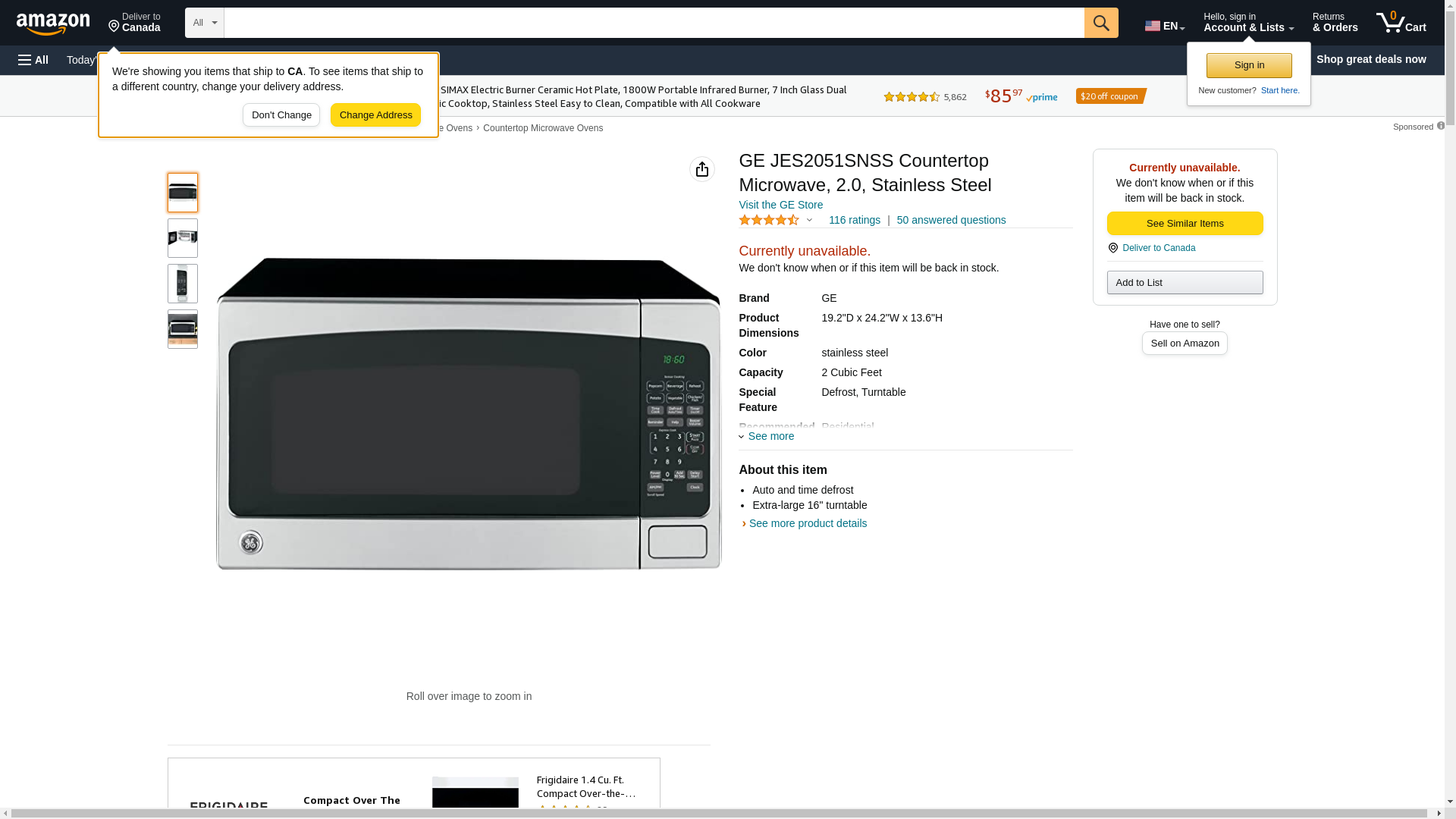1456x819 pixels.
Task: Click the yellow Sign in button
Action: click(x=1248, y=65)
